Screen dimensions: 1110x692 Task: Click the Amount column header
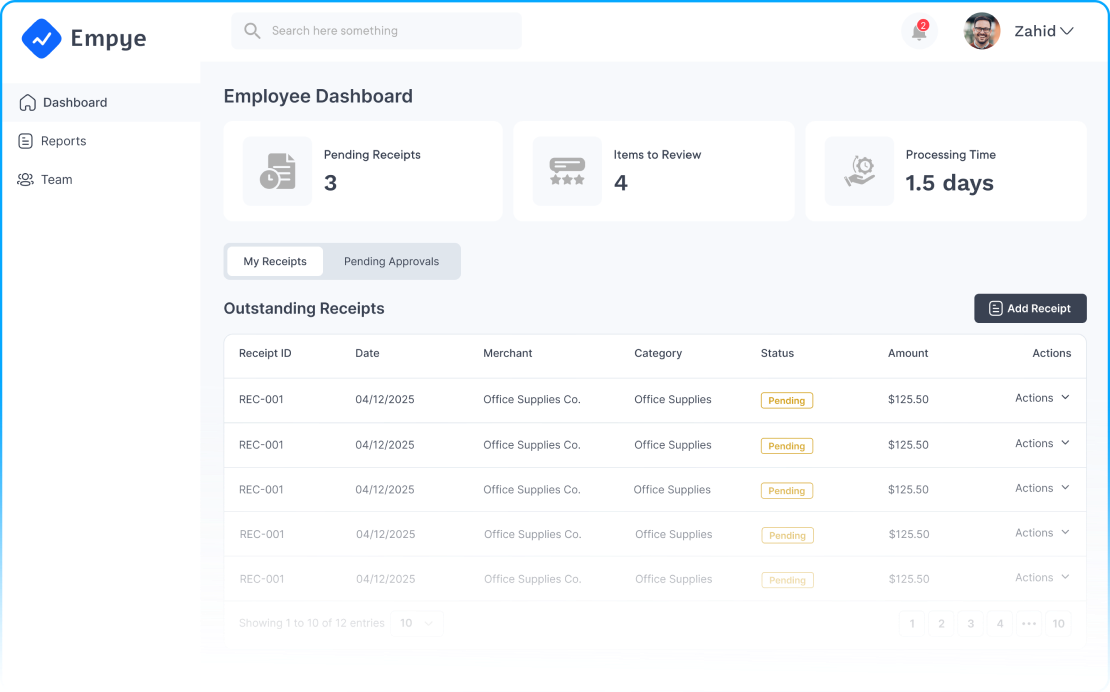click(908, 353)
